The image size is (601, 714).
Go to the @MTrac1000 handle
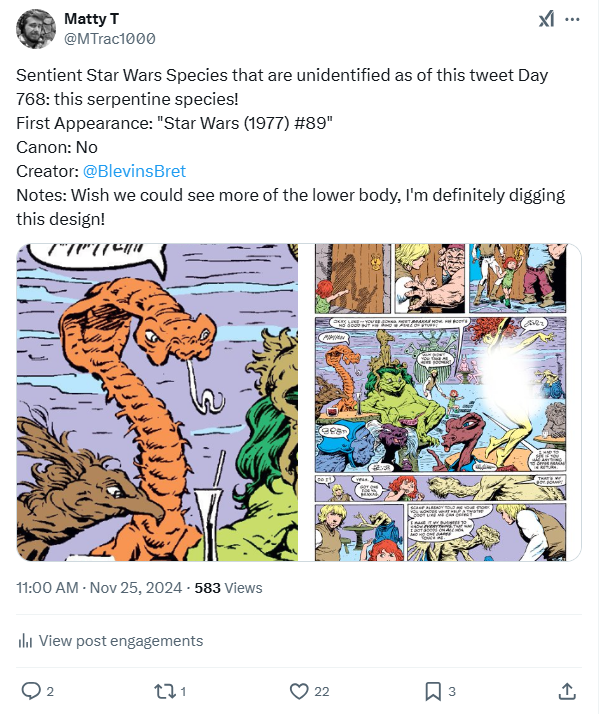pyautogui.click(x=109, y=39)
